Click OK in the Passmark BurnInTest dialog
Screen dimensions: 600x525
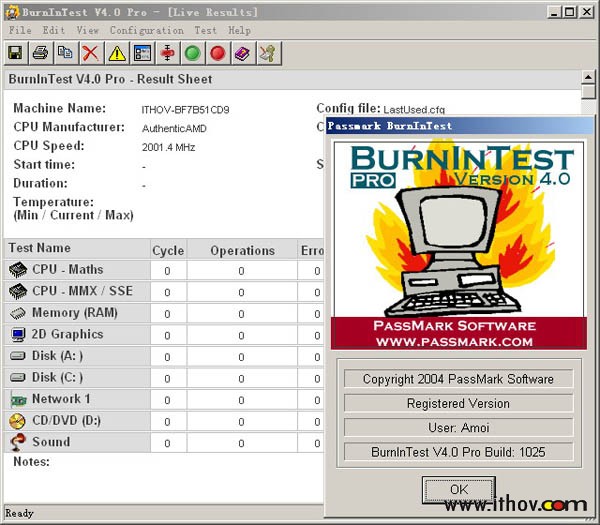click(x=459, y=489)
